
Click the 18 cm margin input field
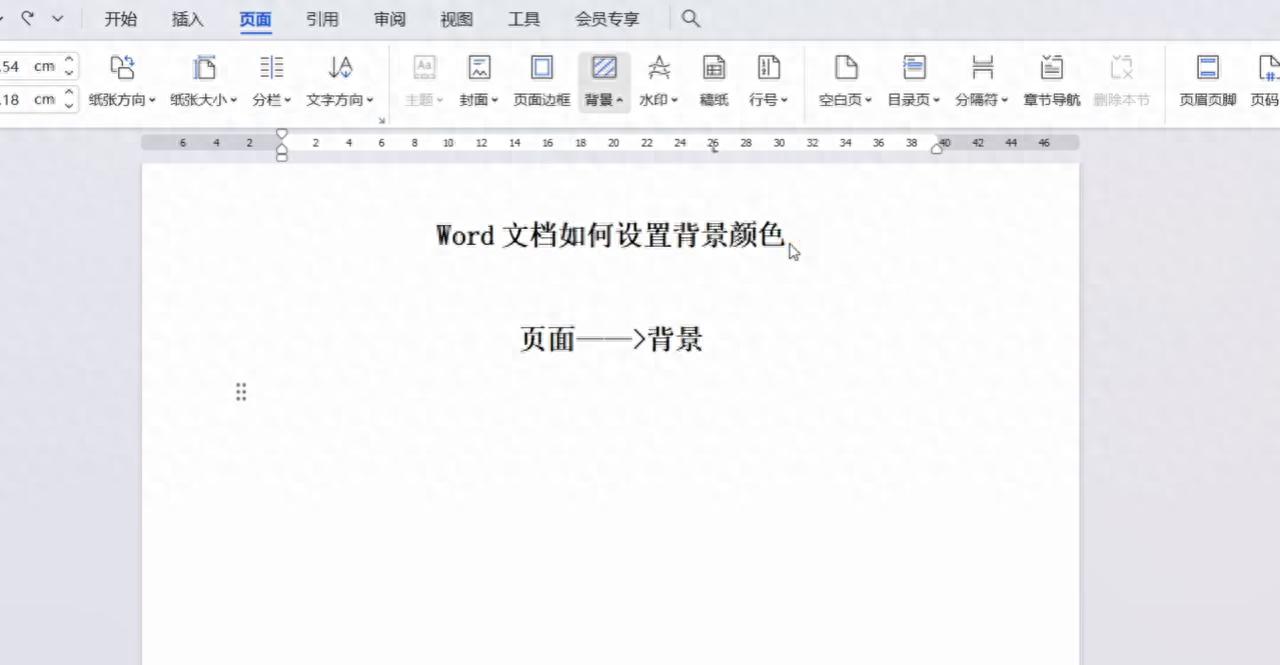click(x=29, y=99)
